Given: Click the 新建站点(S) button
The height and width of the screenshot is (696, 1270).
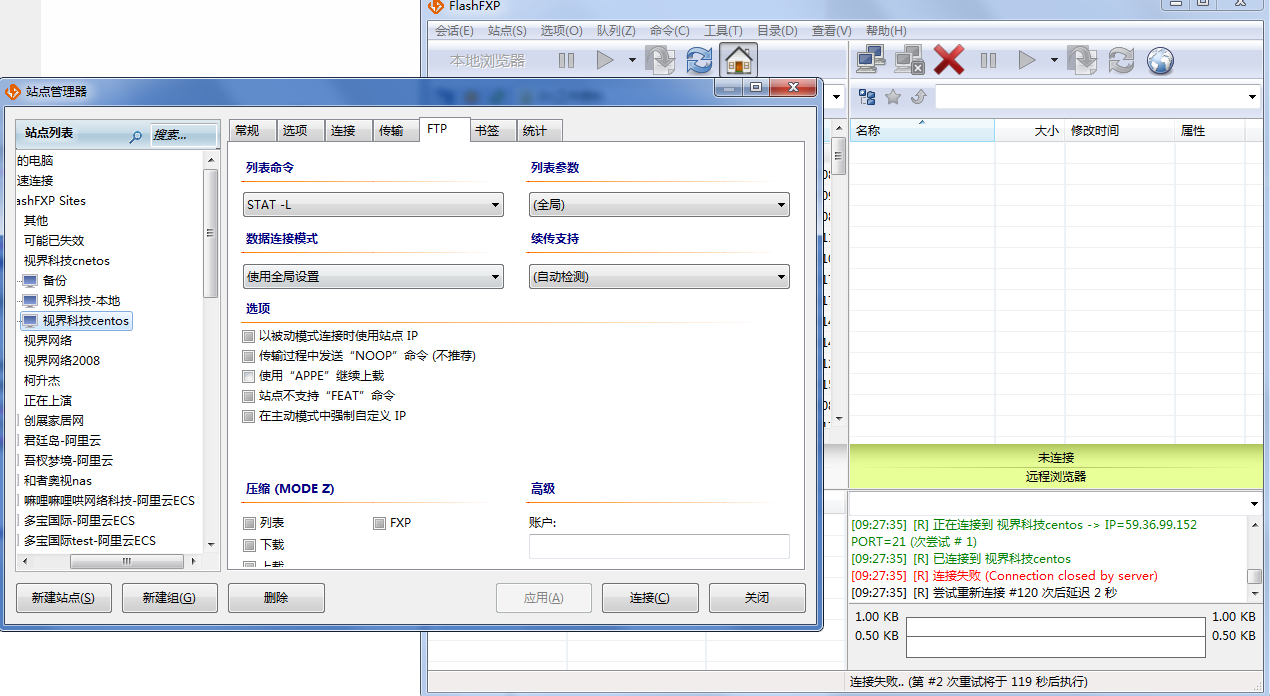Looking at the screenshot, I should 64,598.
